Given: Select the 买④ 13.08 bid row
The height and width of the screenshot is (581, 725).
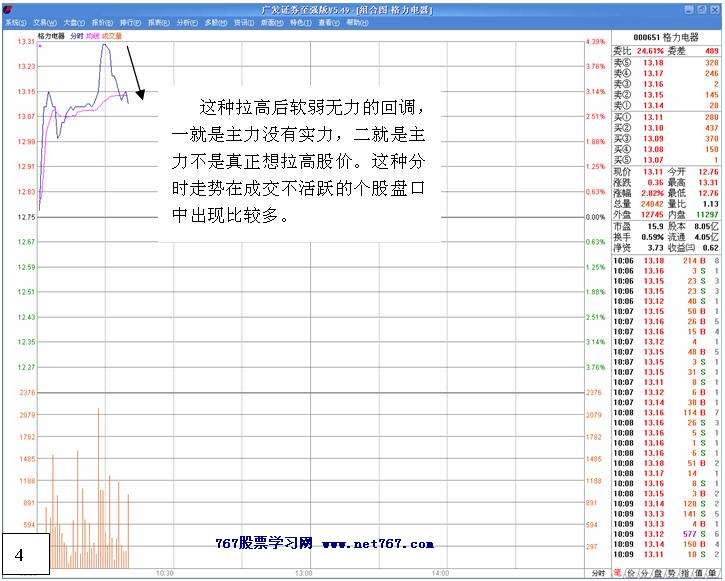Looking at the screenshot, I should [x=666, y=149].
